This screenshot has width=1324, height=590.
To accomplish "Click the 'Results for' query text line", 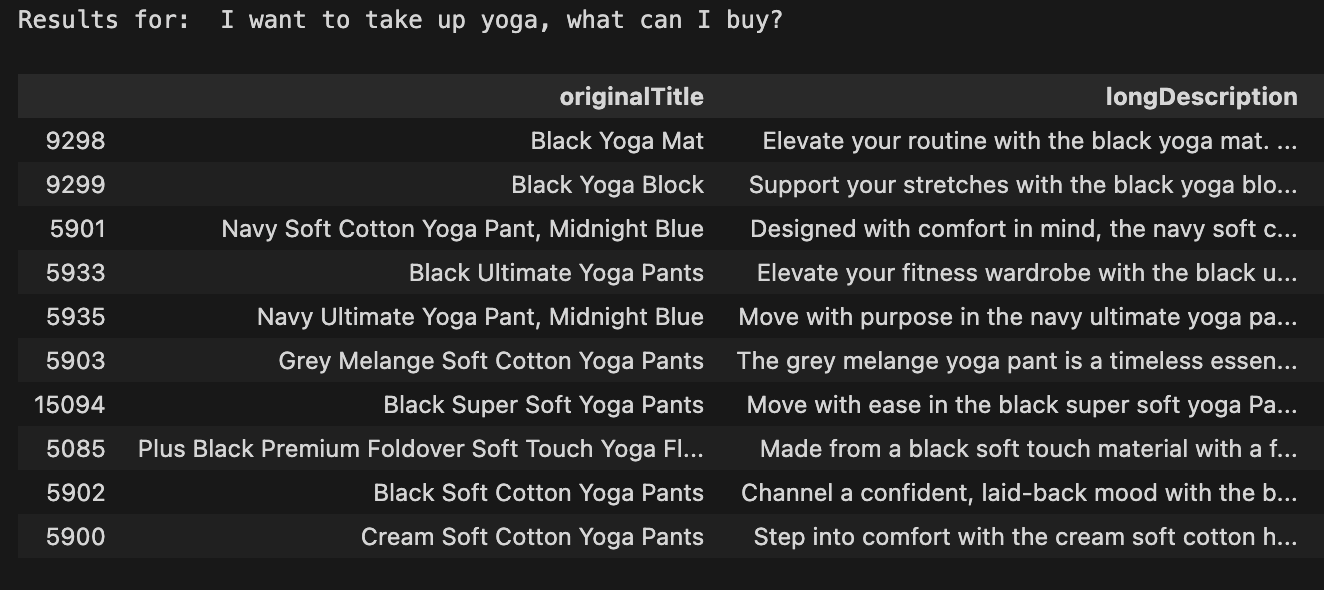I will coord(400,20).
